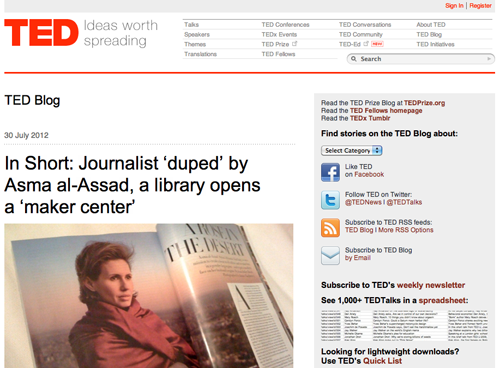Viewport: 500px width, 368px height.
Task: Click the NEW badge beside TED-Ed
Action: (377, 44)
